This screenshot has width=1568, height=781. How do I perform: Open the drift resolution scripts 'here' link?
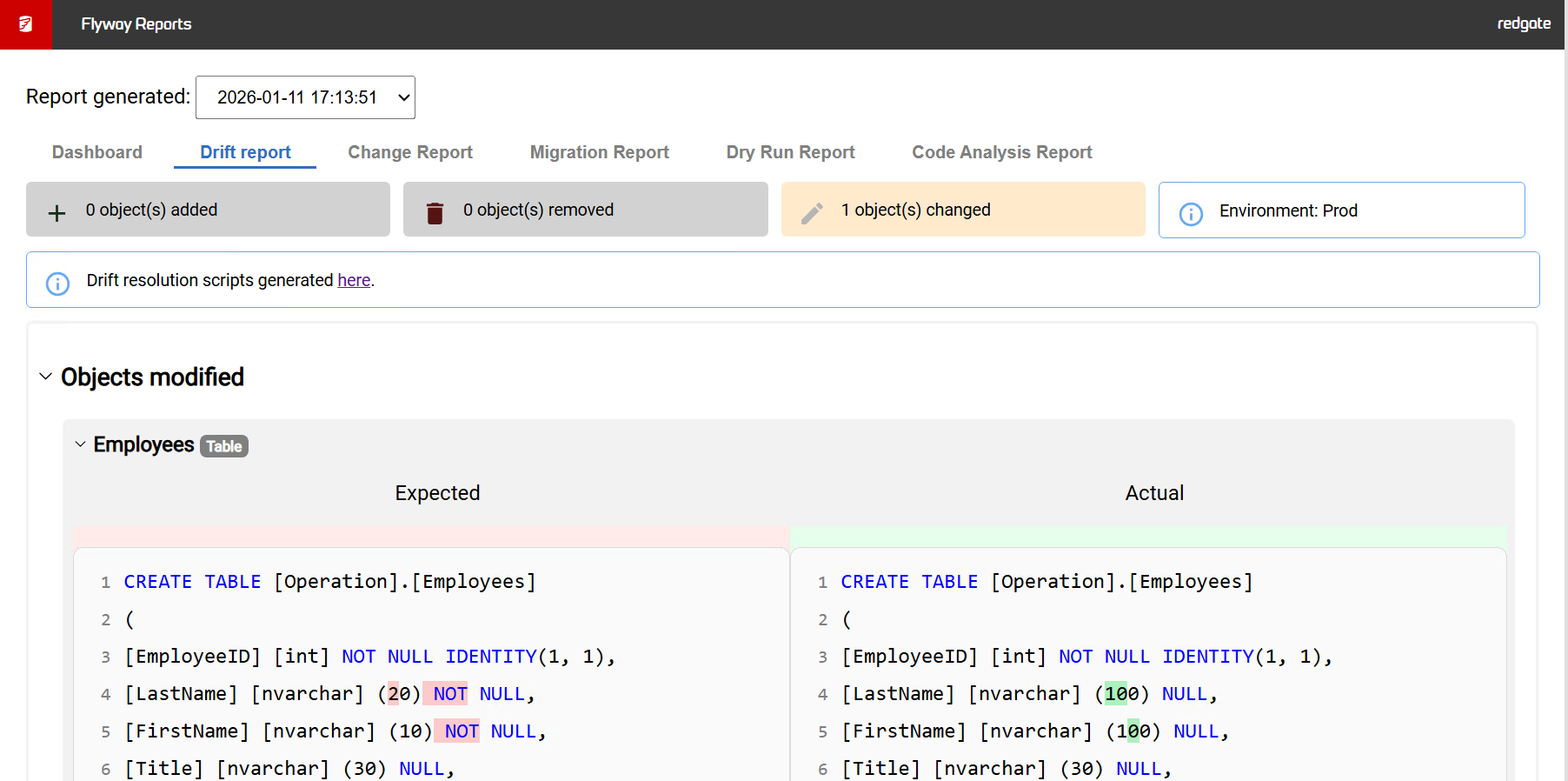pyautogui.click(x=354, y=280)
